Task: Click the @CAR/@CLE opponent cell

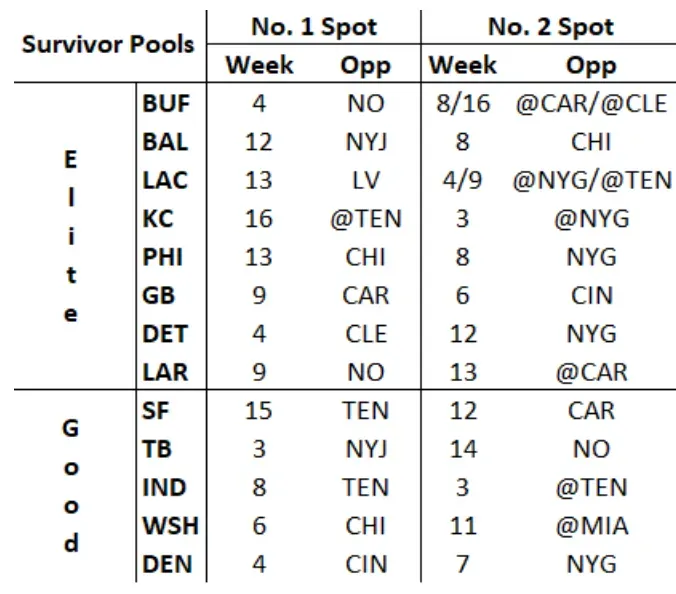Action: [591, 102]
